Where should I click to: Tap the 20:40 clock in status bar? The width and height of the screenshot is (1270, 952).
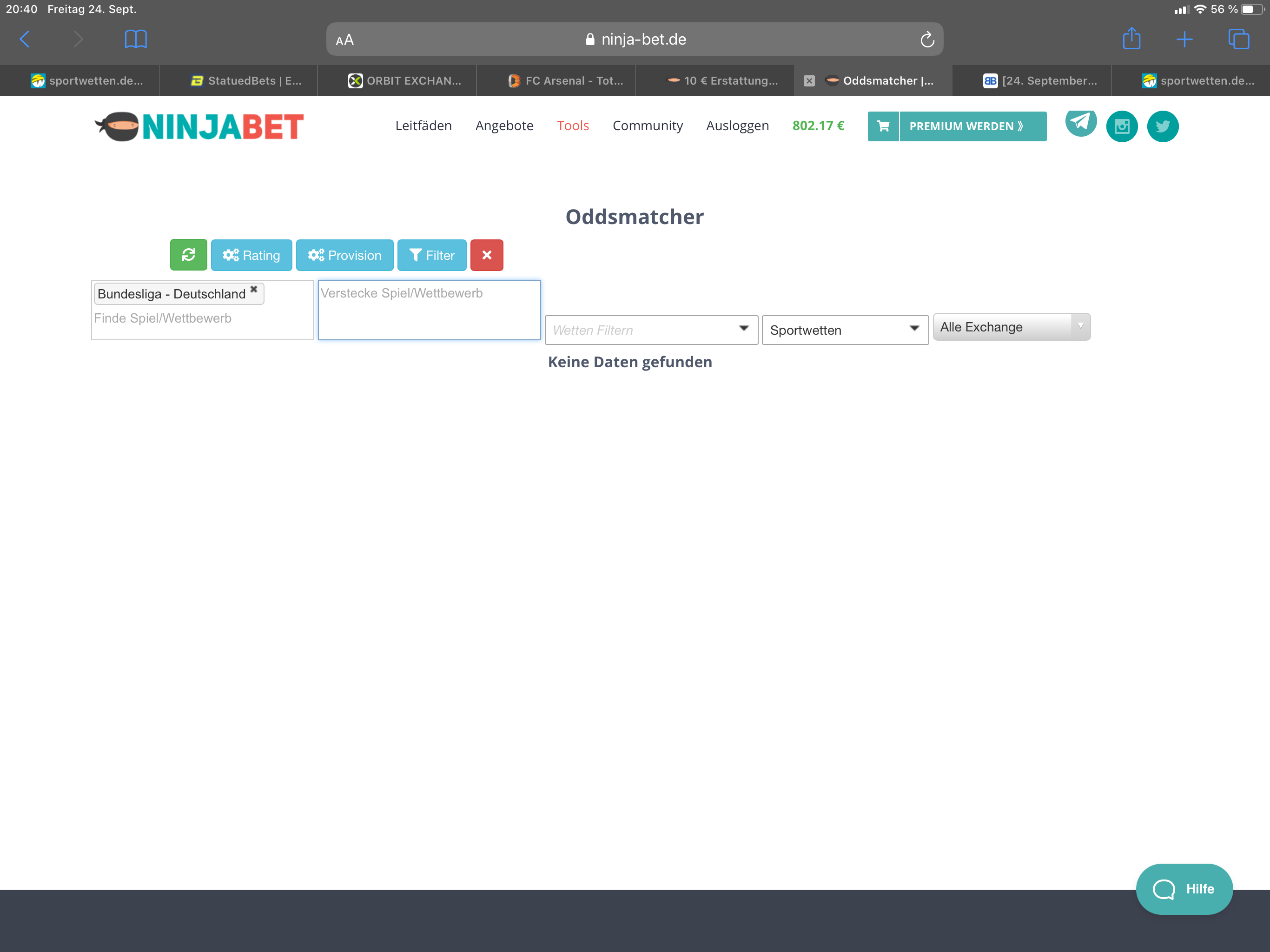(x=22, y=9)
